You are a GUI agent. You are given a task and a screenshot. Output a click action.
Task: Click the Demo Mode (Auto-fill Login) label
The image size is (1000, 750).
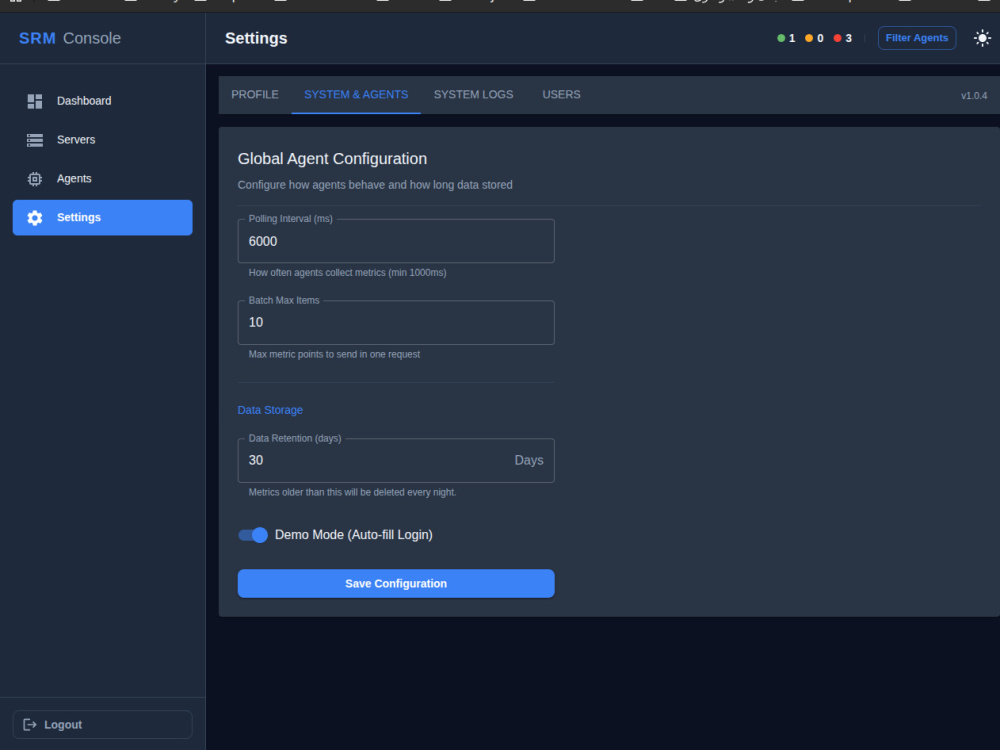click(x=353, y=535)
